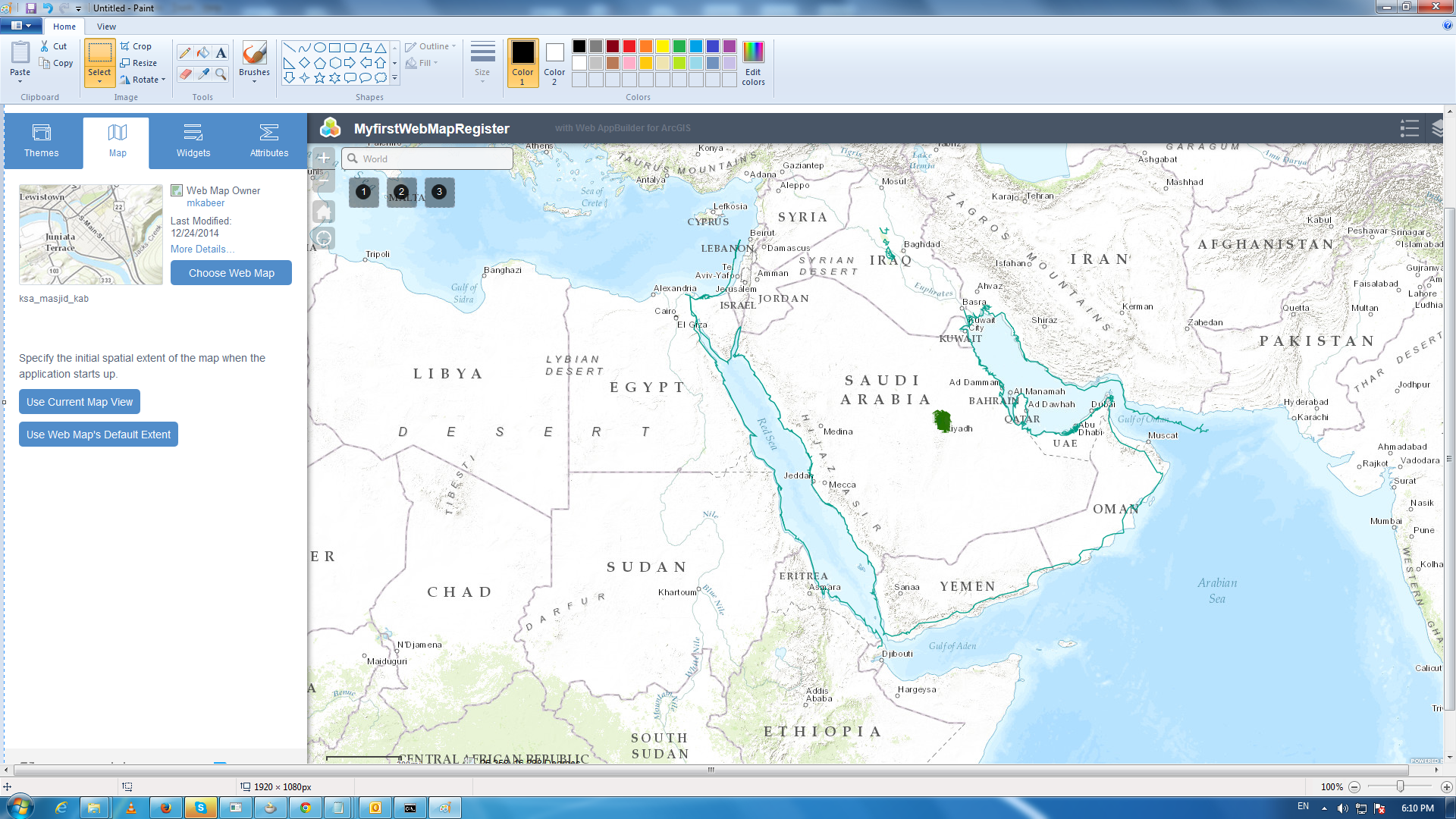Open the Widgets tab
The height and width of the screenshot is (819, 1456).
click(x=193, y=141)
